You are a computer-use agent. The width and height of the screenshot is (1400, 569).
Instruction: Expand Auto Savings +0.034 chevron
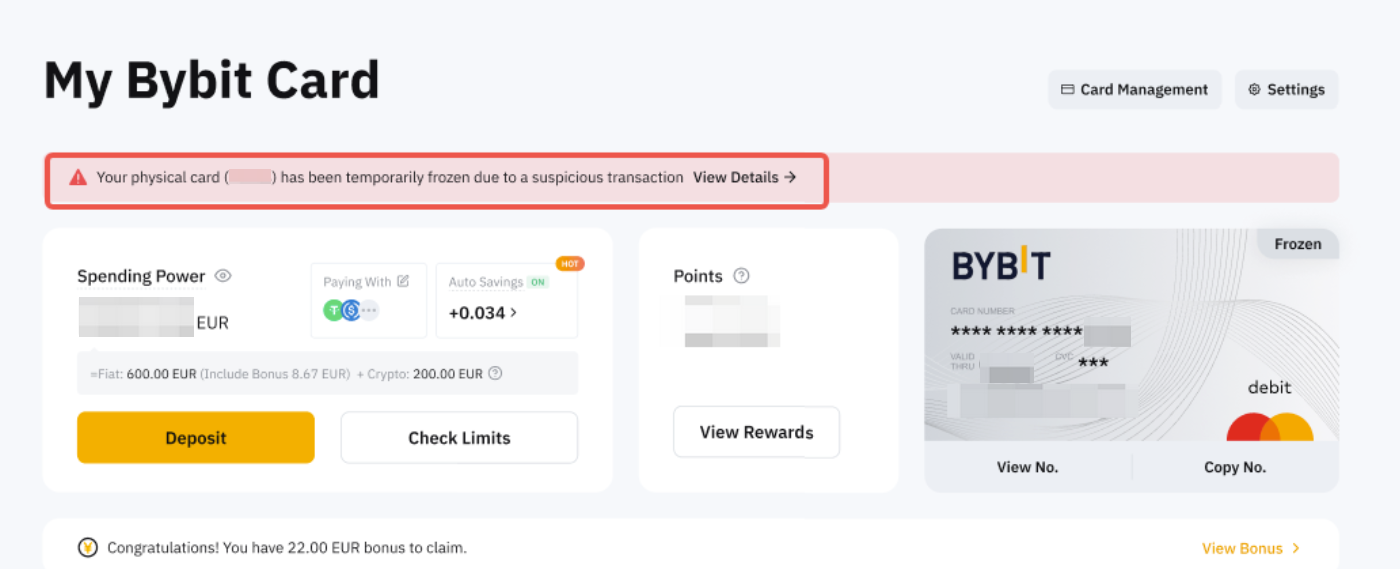514,313
